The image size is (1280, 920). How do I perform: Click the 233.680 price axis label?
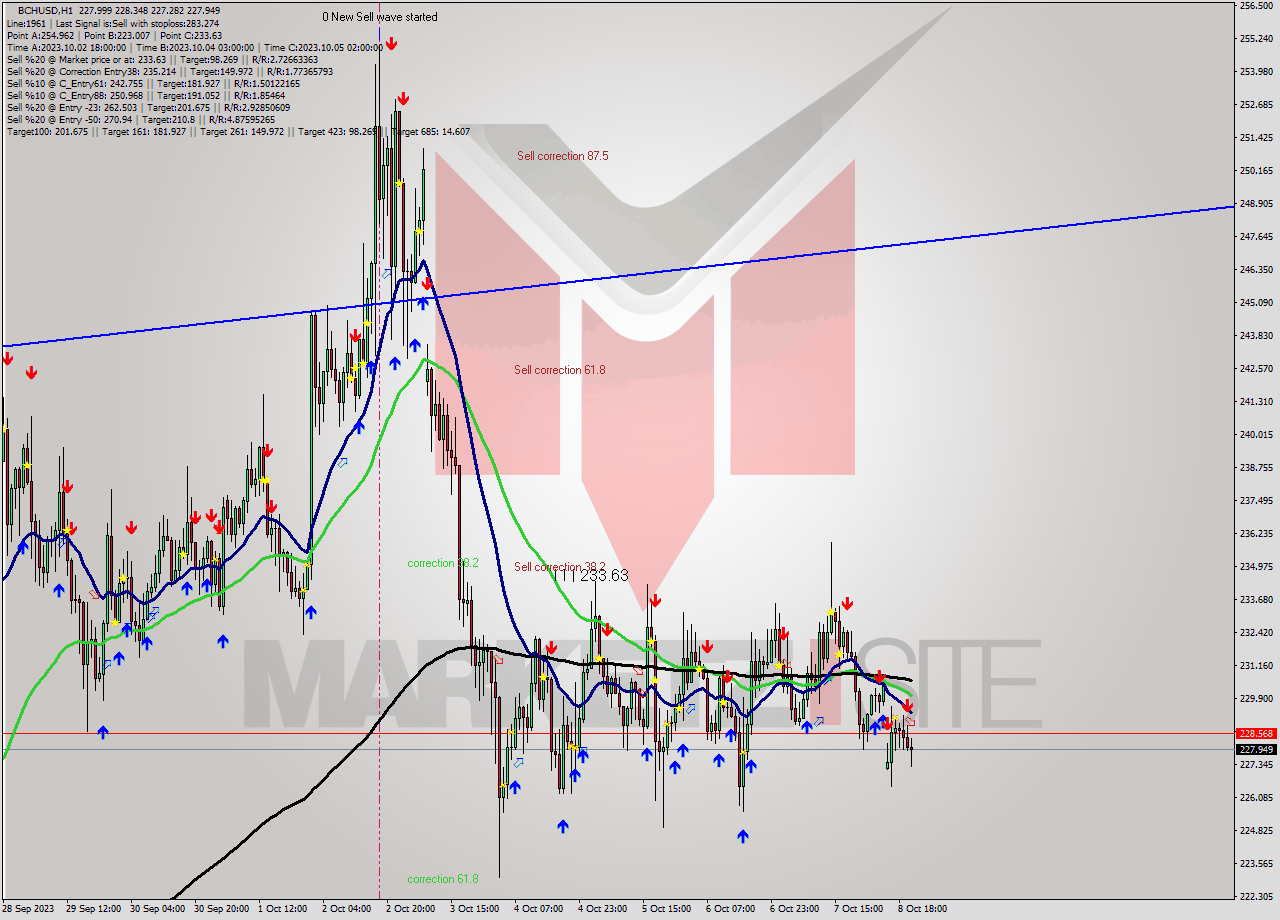pyautogui.click(x=1255, y=599)
